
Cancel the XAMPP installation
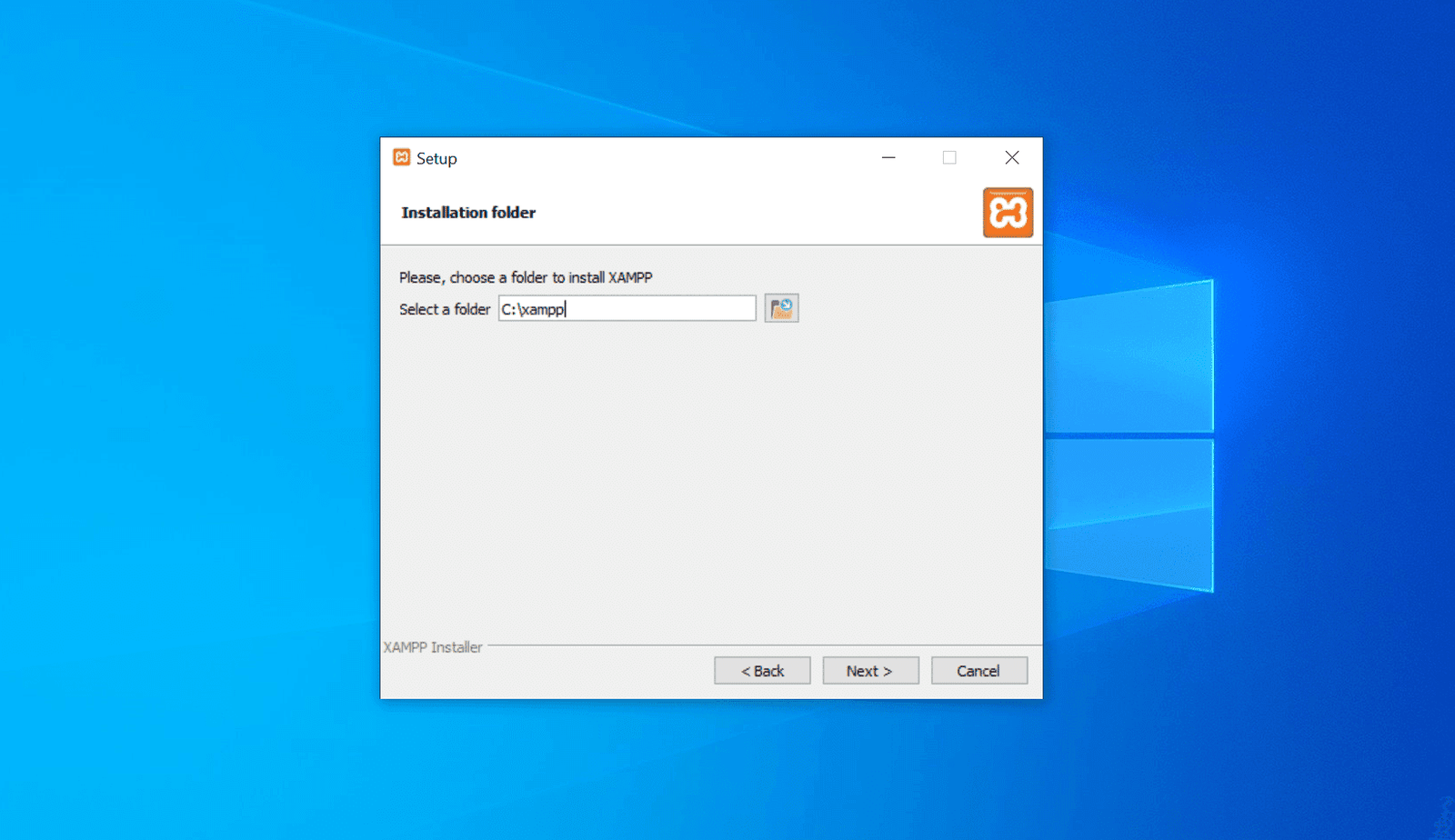(x=979, y=671)
